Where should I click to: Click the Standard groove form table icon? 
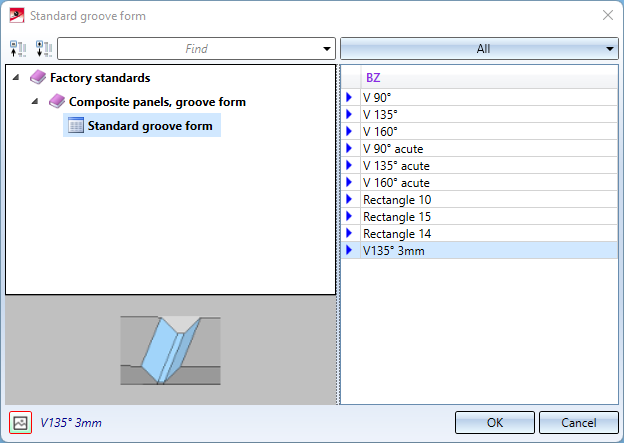tap(76, 125)
